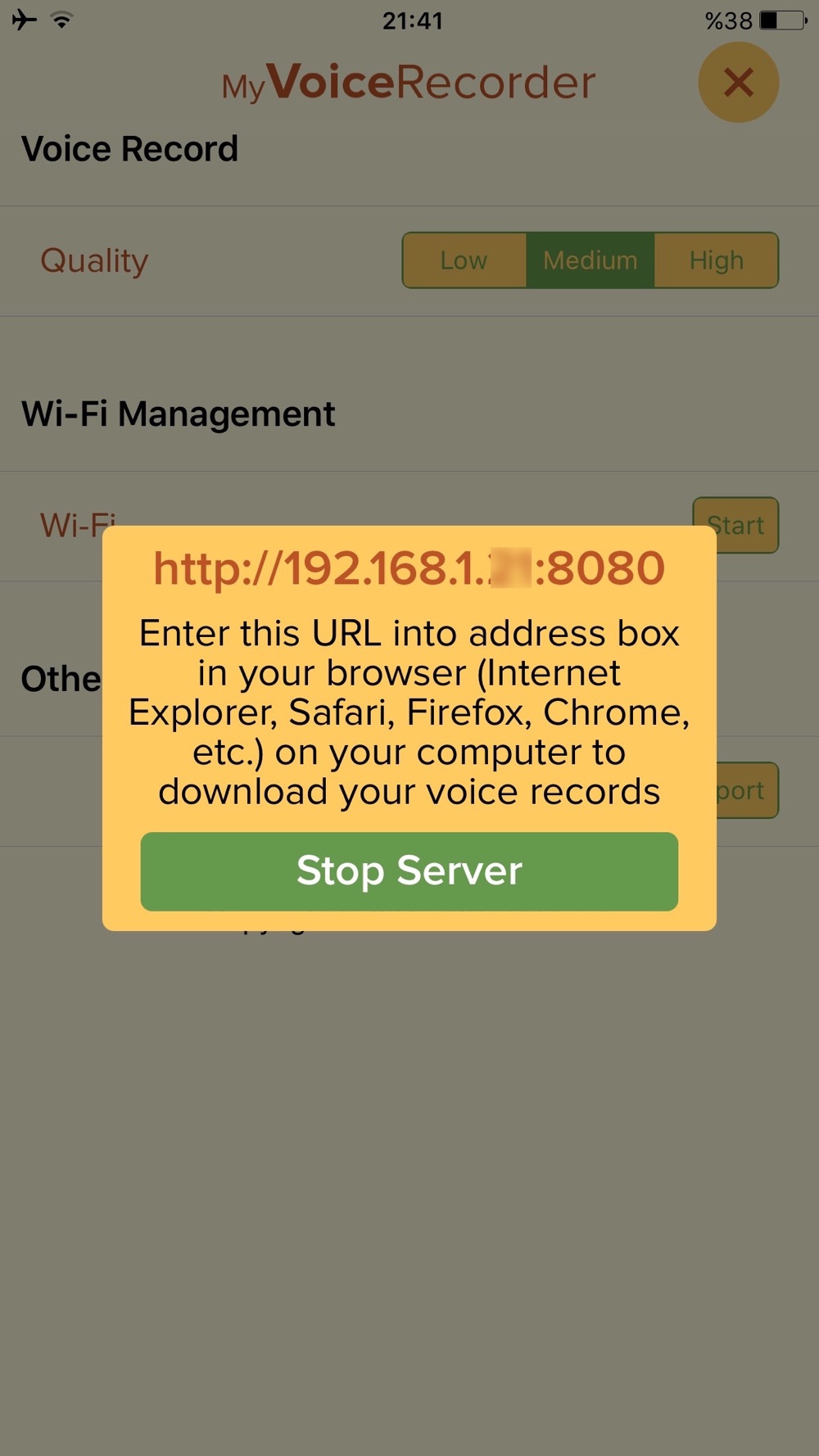Tap the Quality row label
Screen dimensions: 819x1456
tap(94, 261)
